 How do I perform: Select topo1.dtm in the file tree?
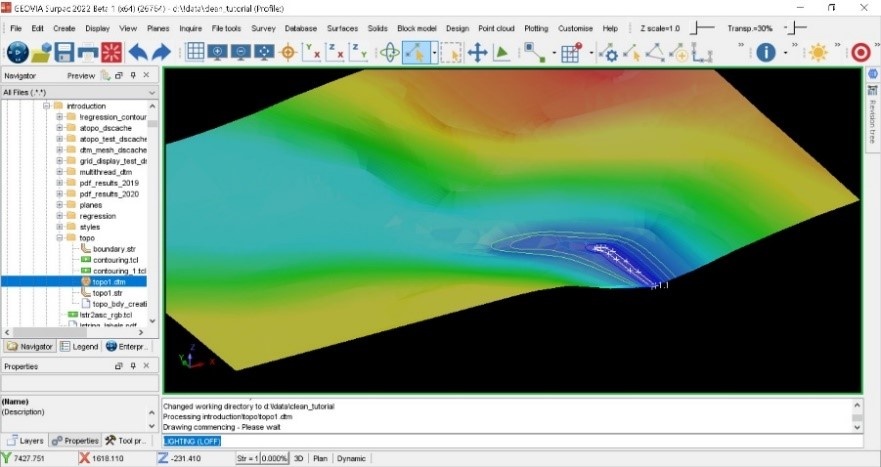click(108, 282)
